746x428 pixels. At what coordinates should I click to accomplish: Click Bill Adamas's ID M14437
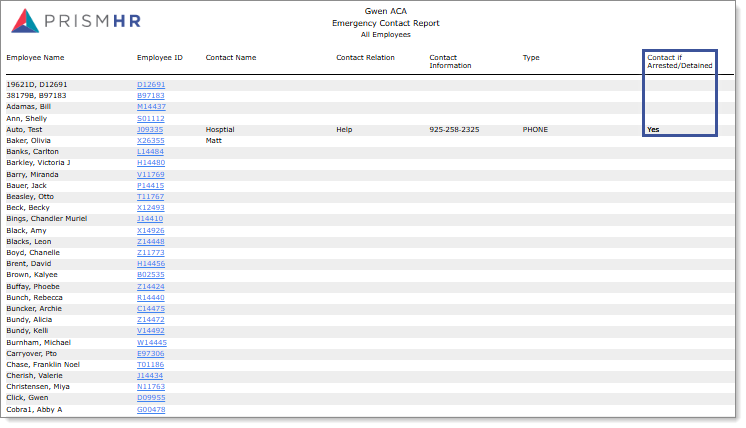point(151,107)
